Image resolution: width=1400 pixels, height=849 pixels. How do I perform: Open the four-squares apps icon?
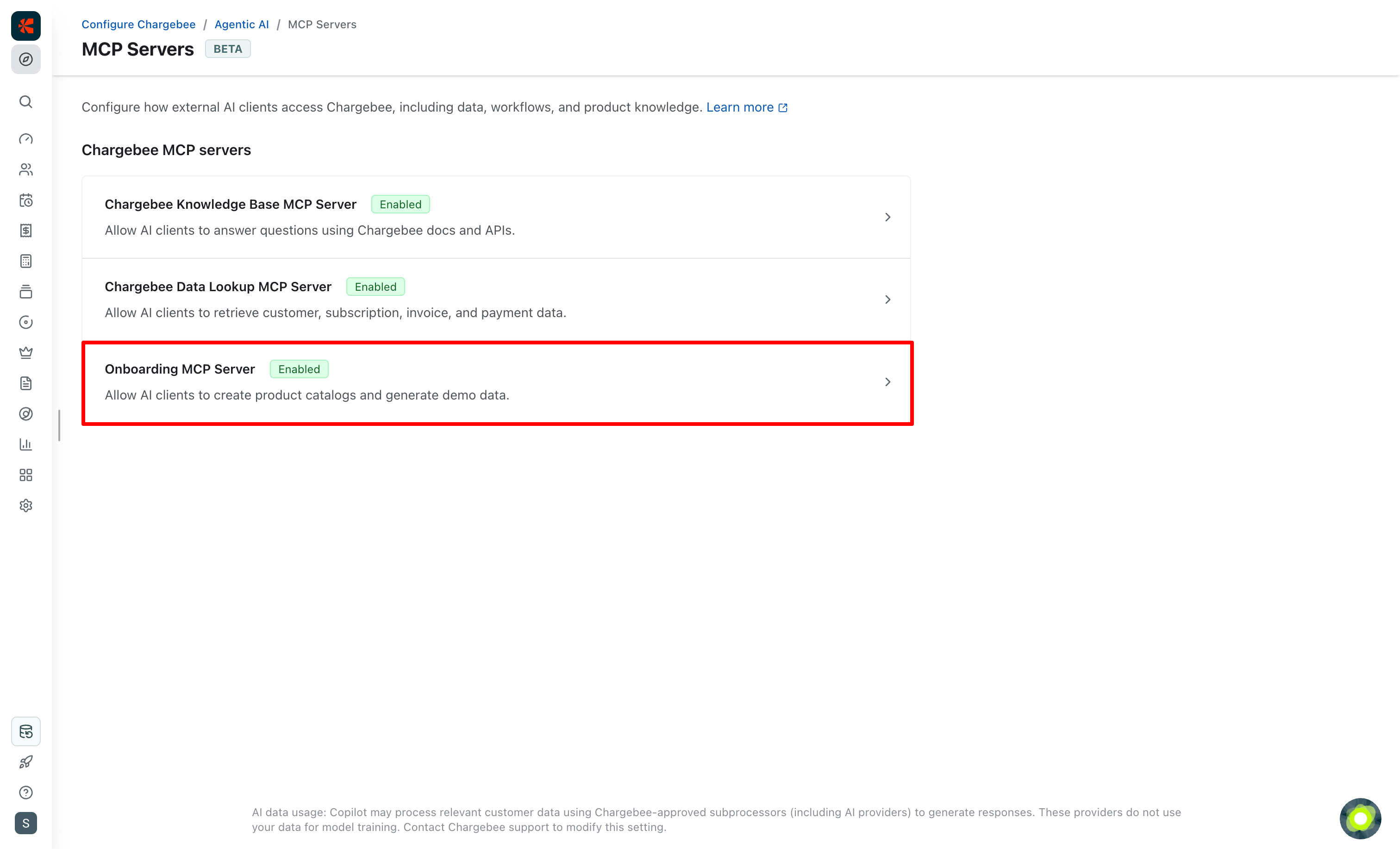point(25,475)
